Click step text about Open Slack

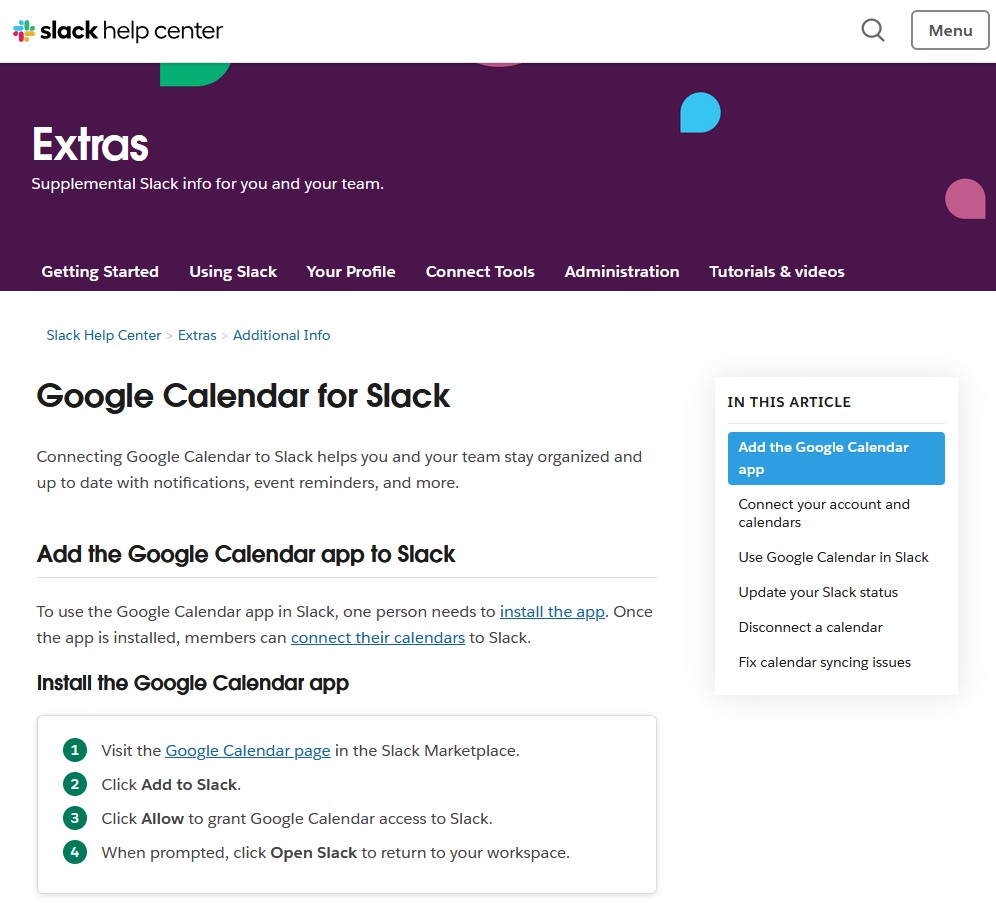[335, 853]
